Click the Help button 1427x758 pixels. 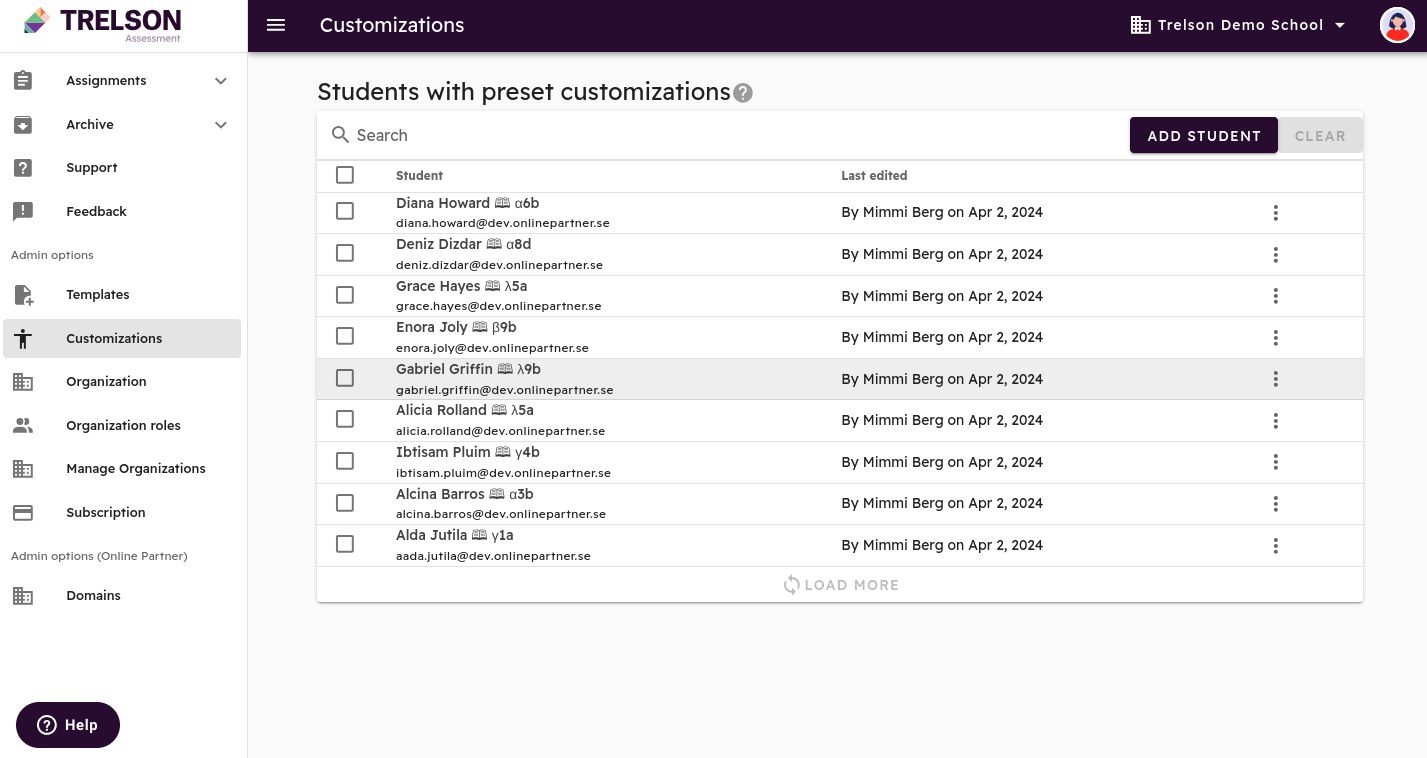pyautogui.click(x=68, y=725)
